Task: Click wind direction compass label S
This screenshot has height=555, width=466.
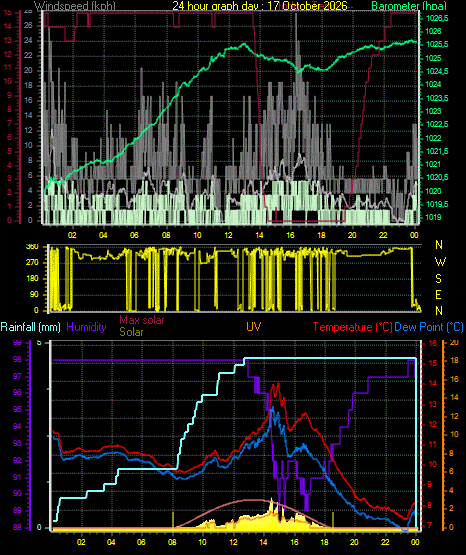Action: [438, 279]
